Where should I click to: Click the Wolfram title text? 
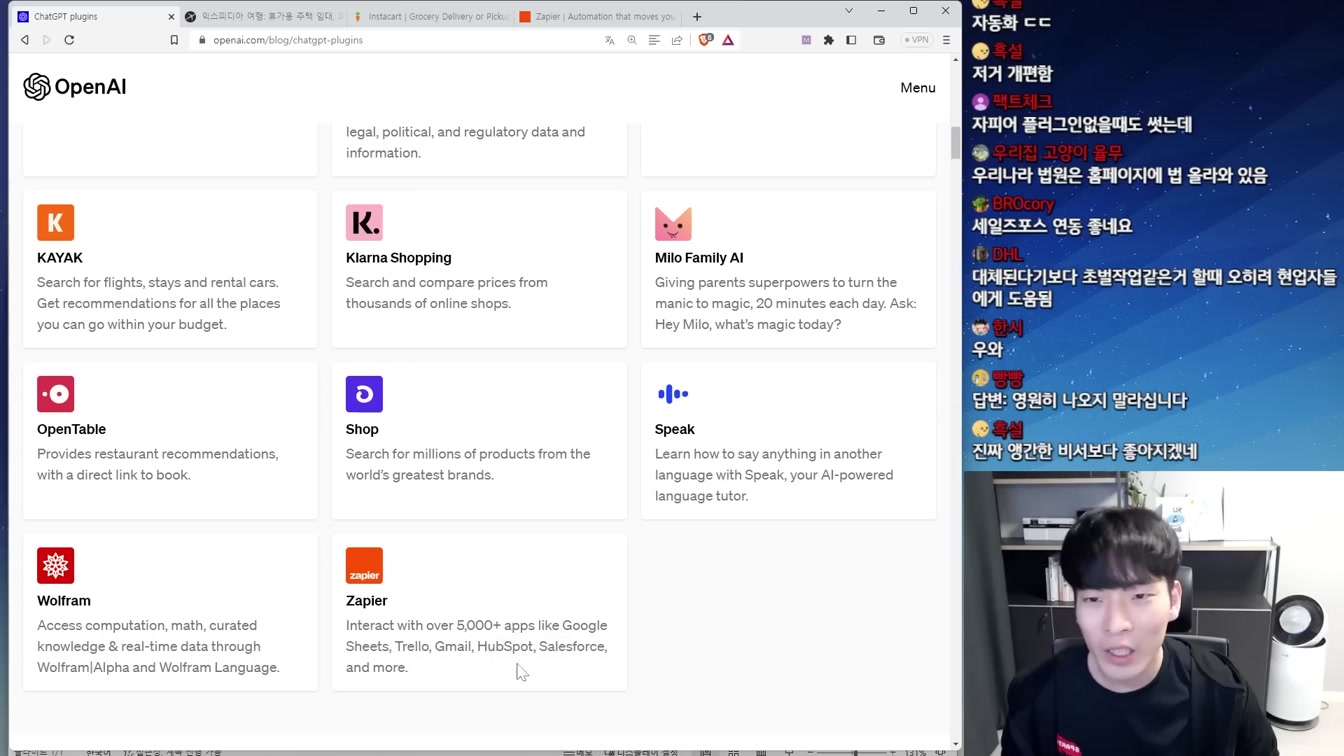(64, 601)
